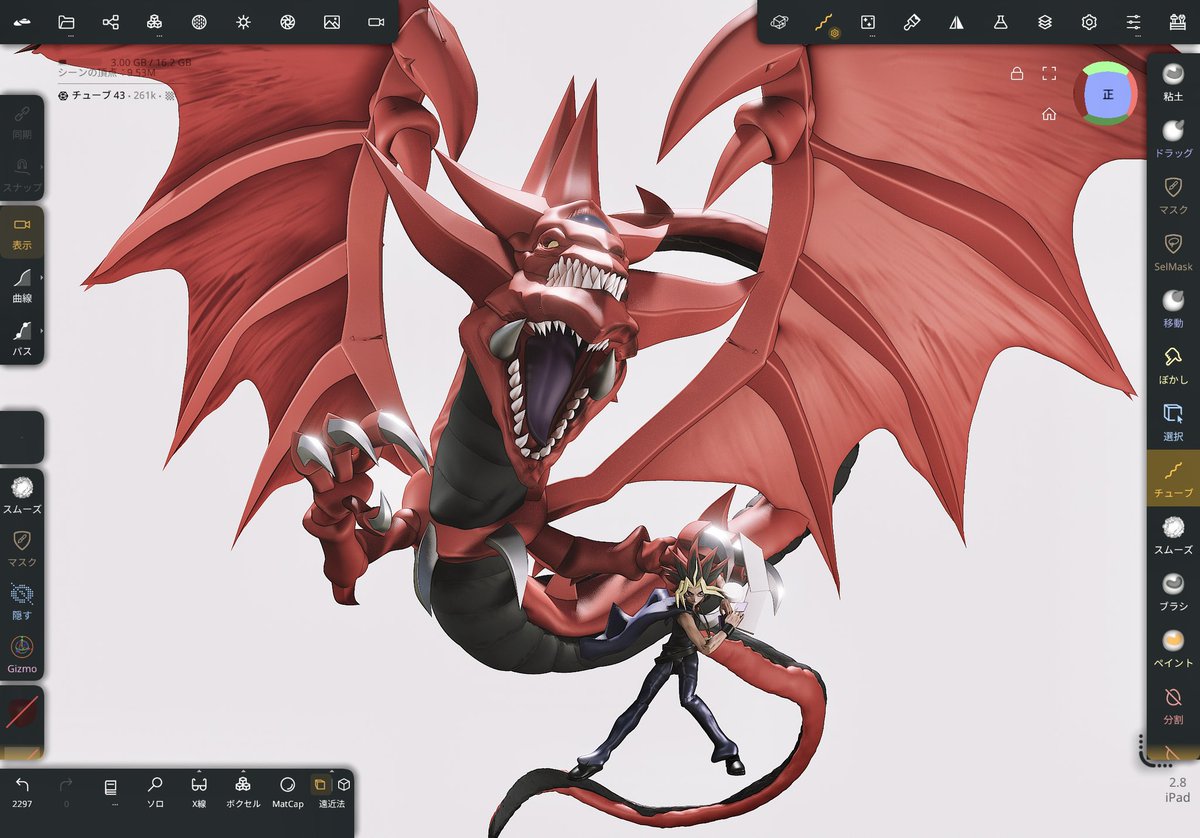Open the Tube stroke settings menu
Screen dimensions: 1200x838
point(825,22)
